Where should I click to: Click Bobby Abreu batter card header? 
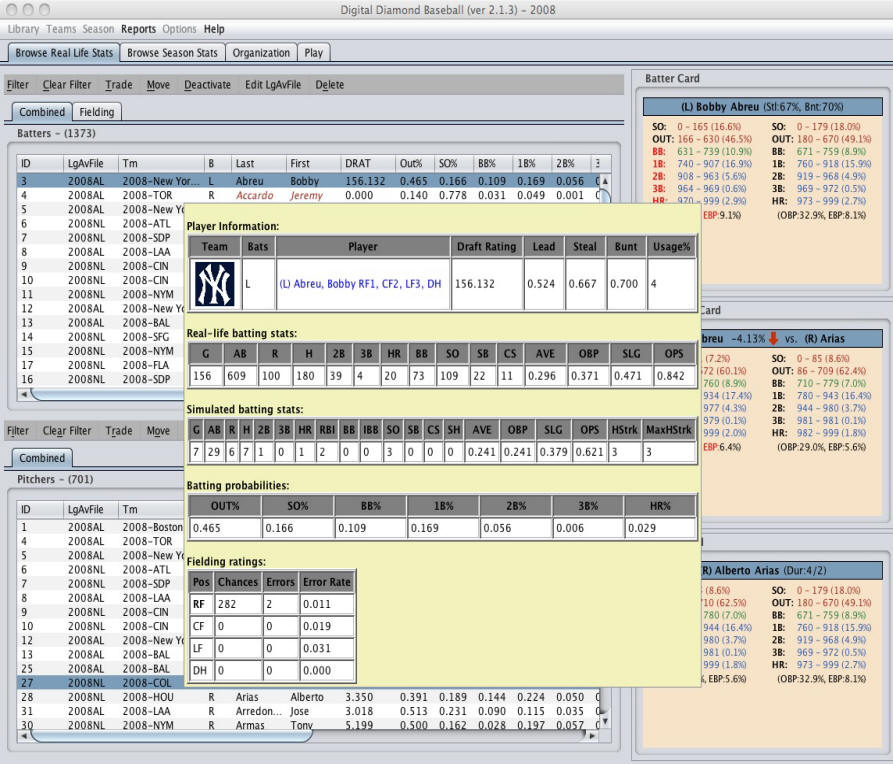pos(763,107)
